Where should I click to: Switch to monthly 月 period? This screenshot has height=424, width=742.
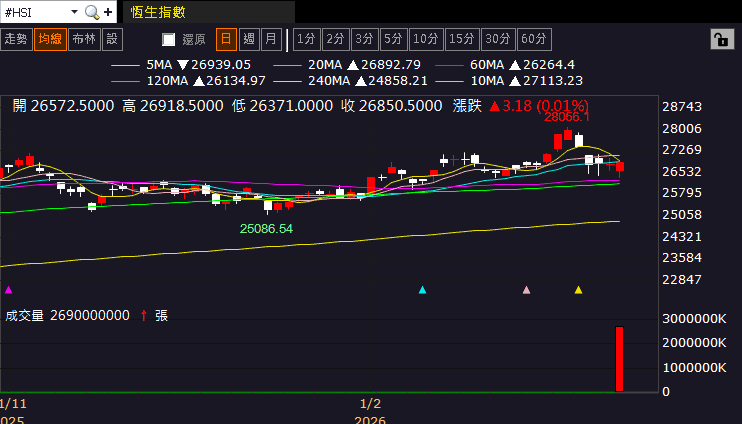[x=270, y=39]
